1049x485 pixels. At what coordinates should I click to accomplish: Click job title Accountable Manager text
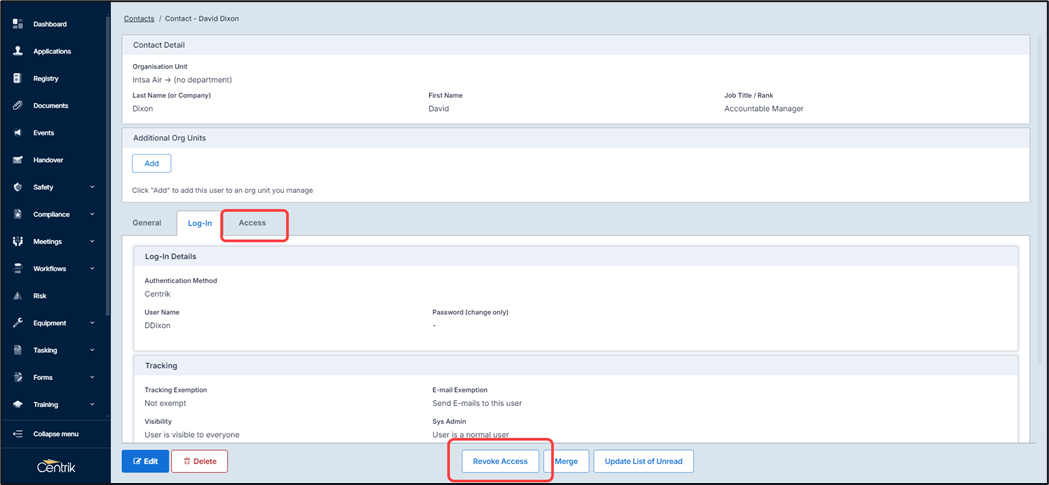click(764, 108)
